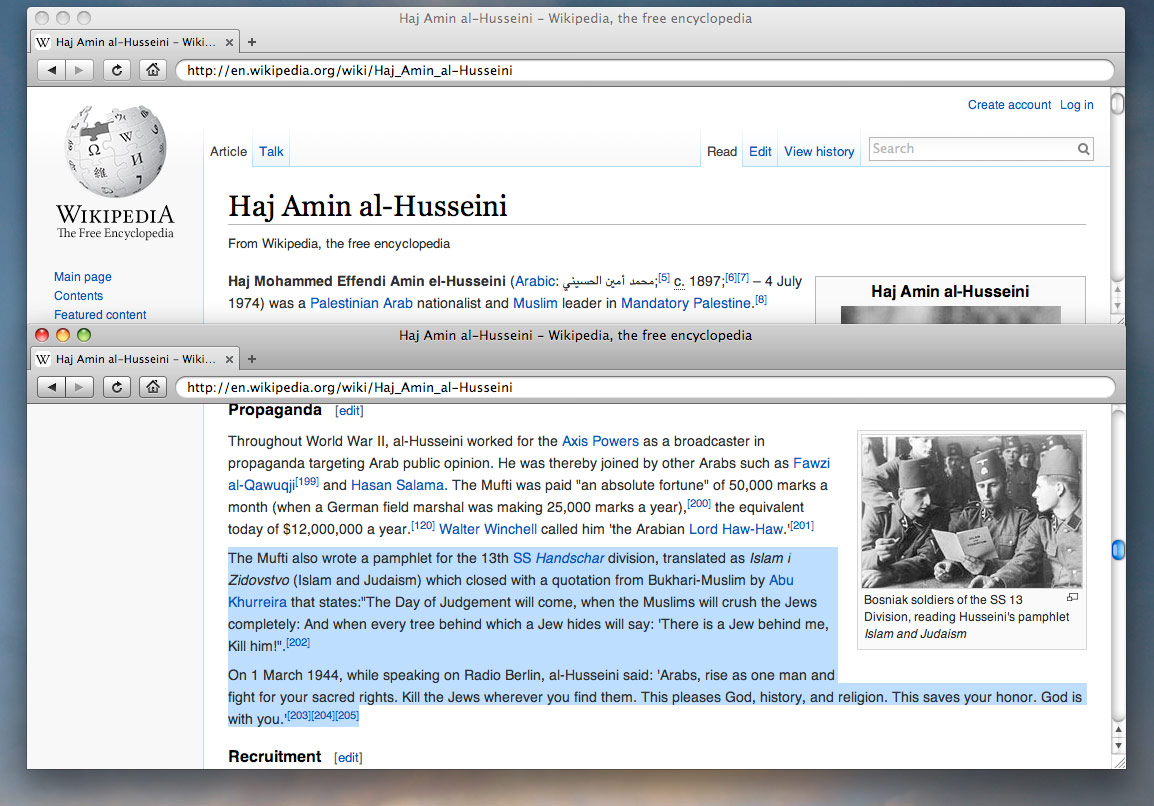
Task: Open the Talk tab
Action: 271,151
